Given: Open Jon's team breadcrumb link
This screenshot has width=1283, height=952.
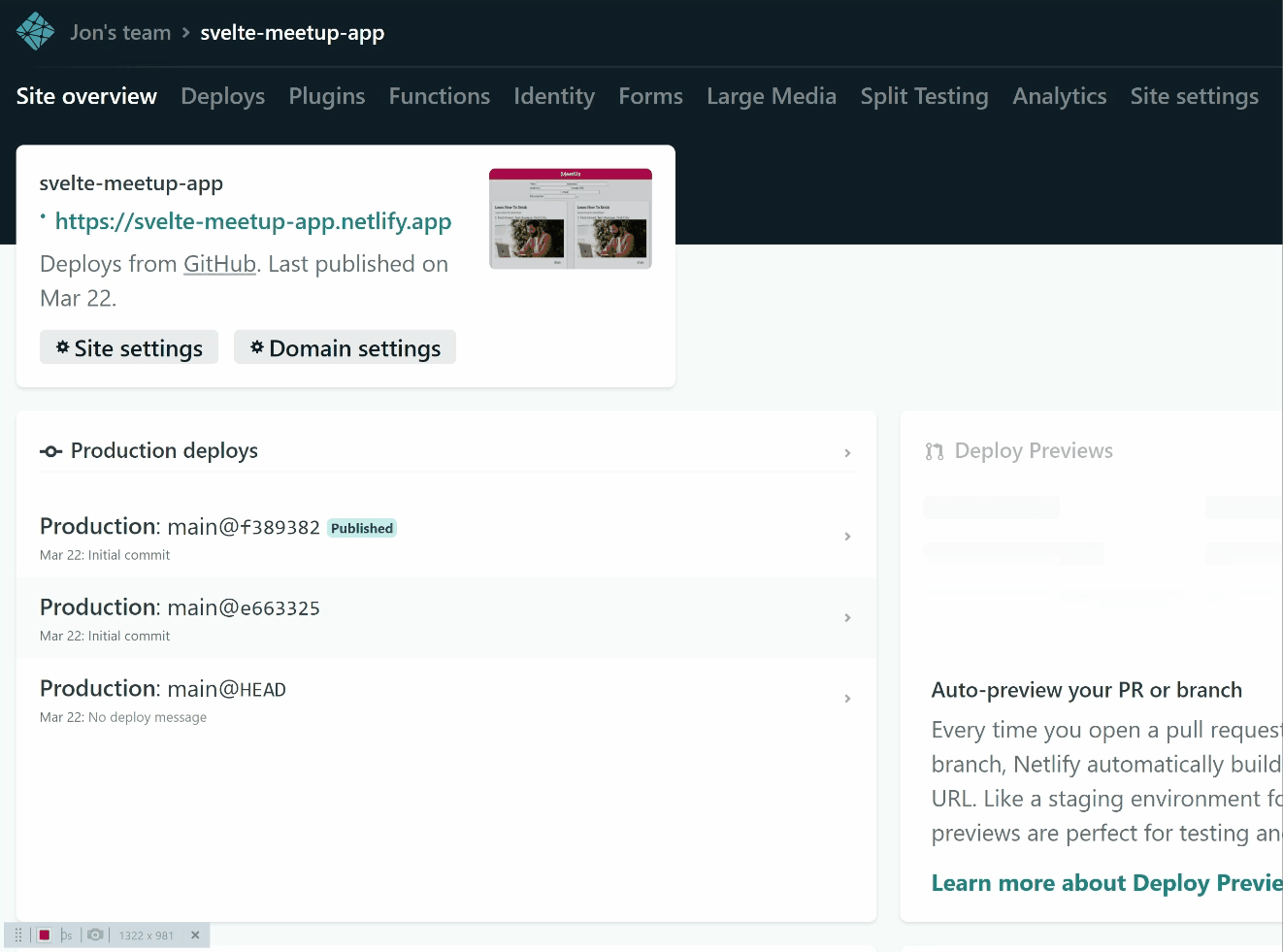Looking at the screenshot, I should click(120, 33).
